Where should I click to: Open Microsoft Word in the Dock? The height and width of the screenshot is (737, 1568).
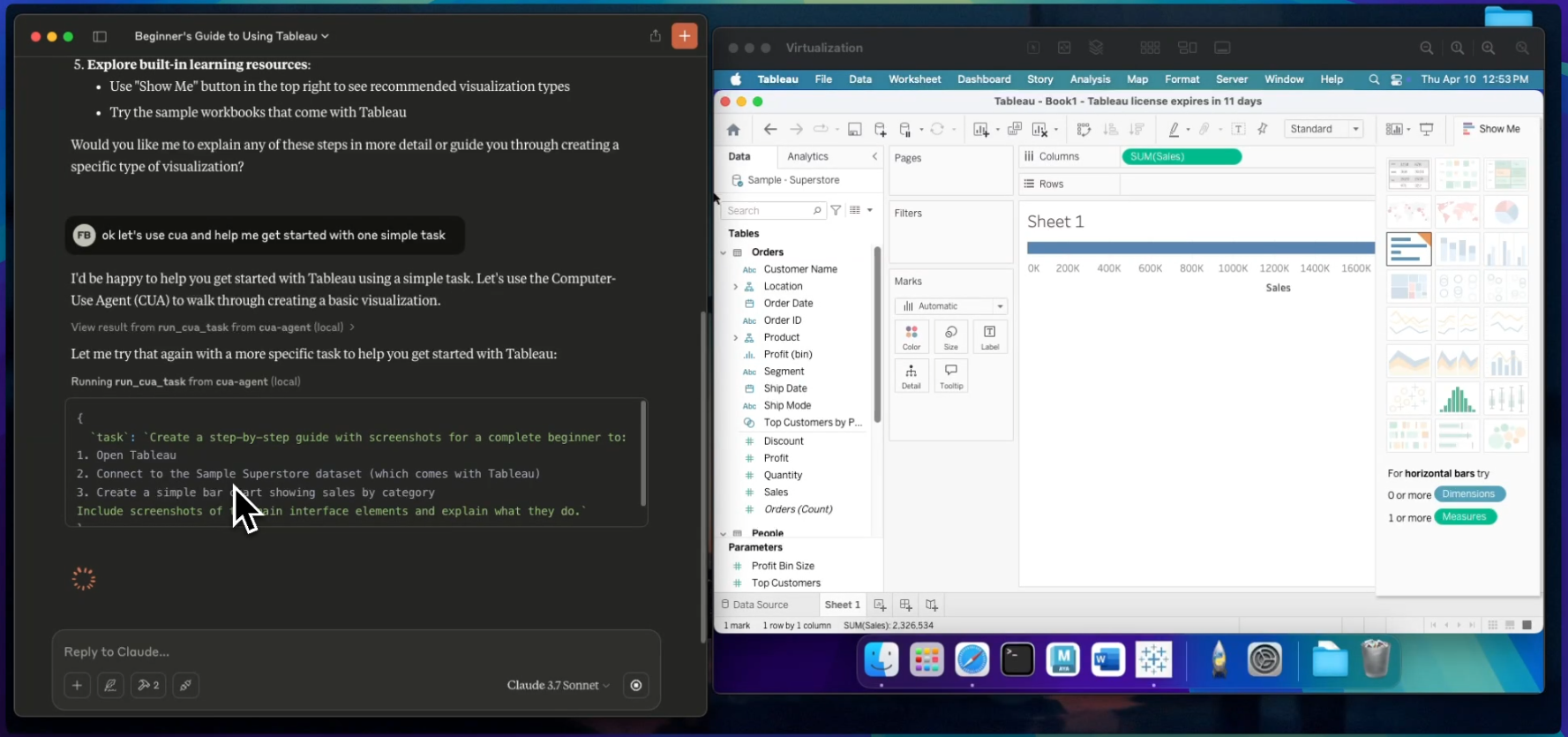click(x=1107, y=659)
